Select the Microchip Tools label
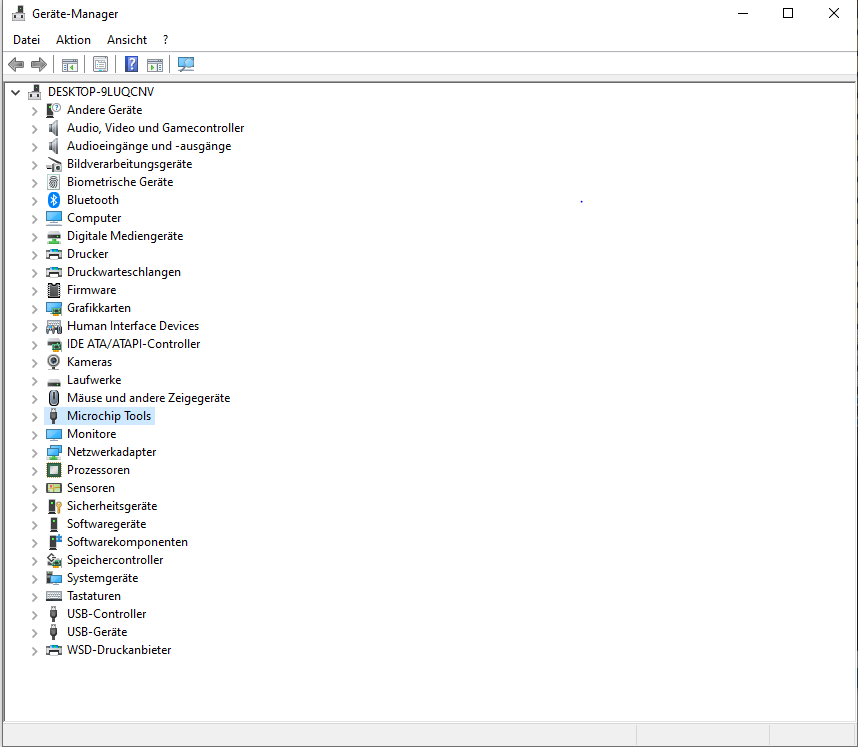 [x=109, y=416]
